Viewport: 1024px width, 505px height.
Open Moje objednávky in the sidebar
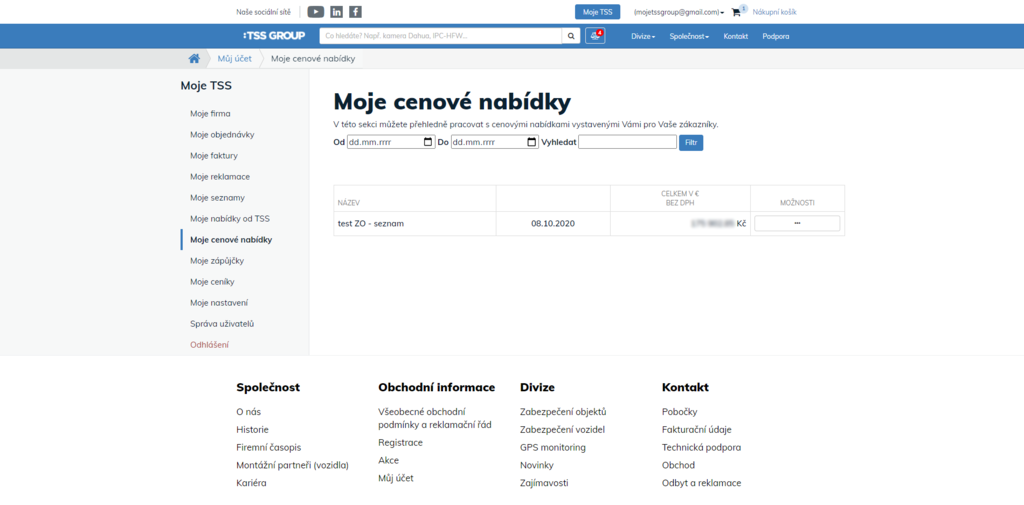(x=222, y=135)
